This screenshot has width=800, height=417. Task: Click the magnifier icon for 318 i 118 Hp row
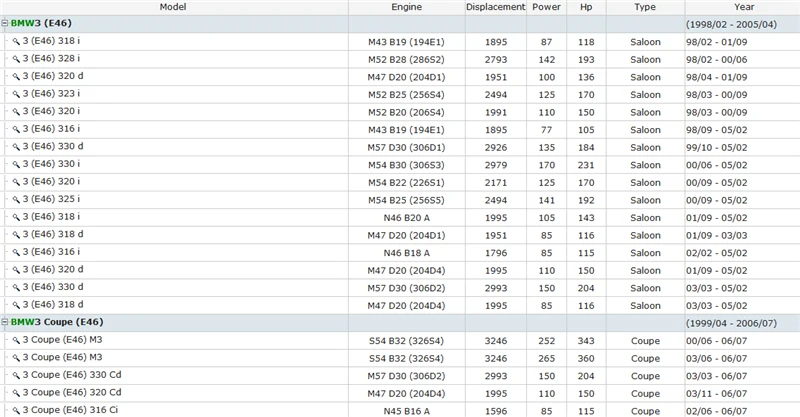pyautogui.click(x=16, y=42)
